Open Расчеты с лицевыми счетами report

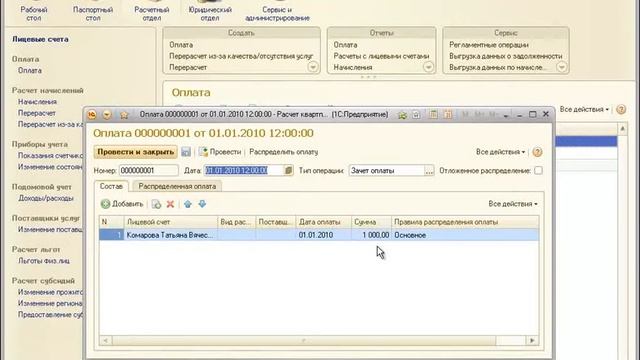click(x=381, y=56)
